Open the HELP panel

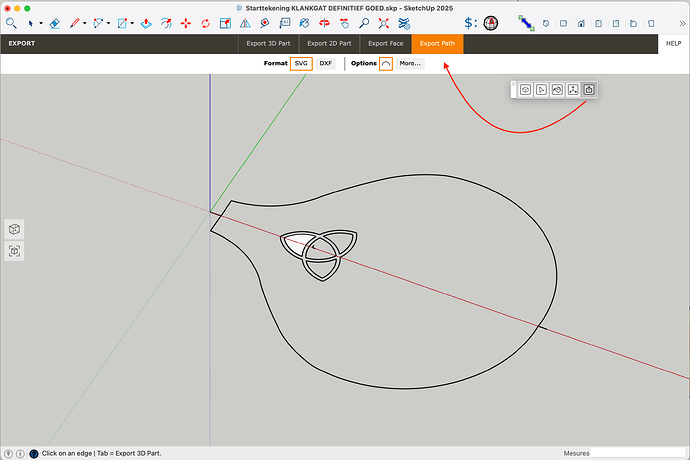(x=673, y=44)
